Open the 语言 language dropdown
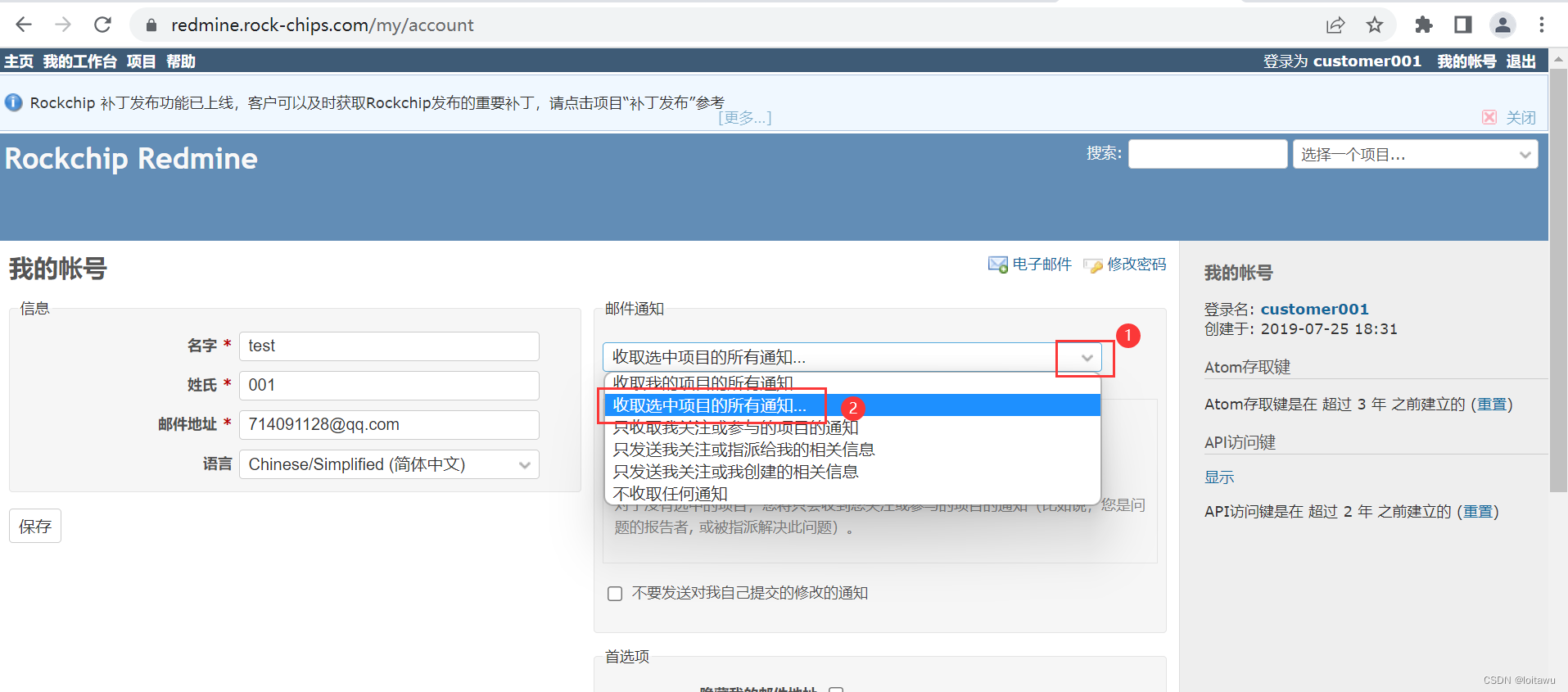Viewport: 1568px width, 692px height. pos(389,464)
